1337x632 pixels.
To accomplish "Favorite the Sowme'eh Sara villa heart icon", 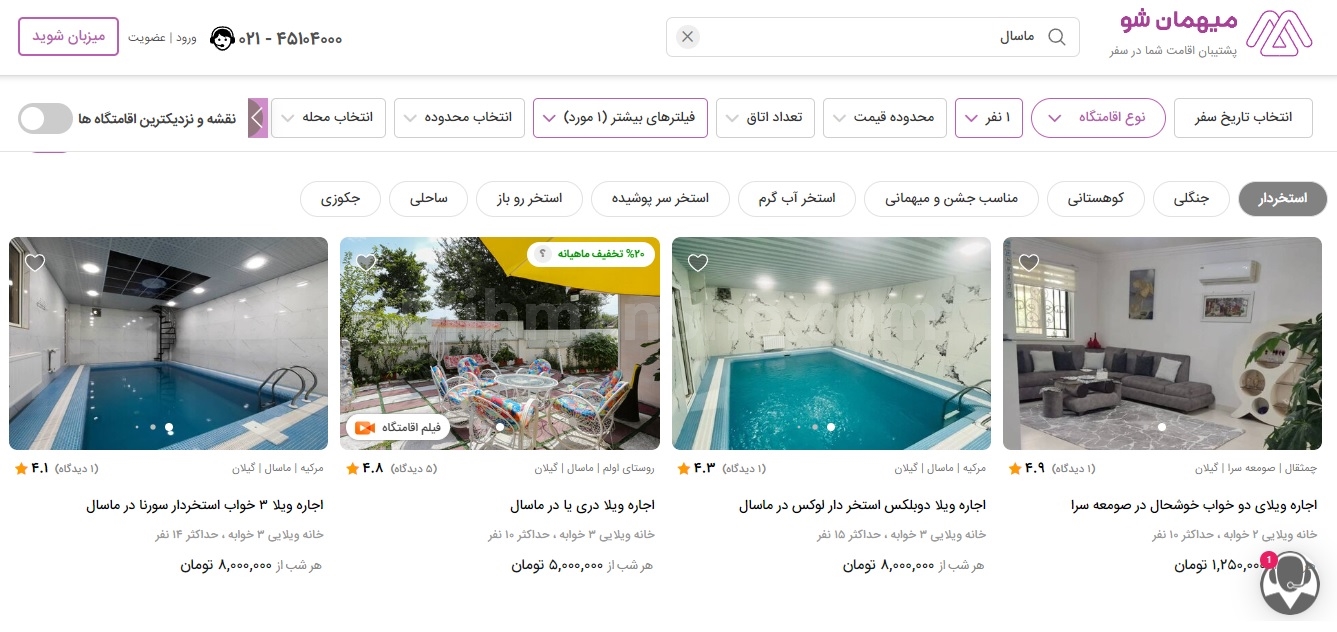I will (1029, 263).
